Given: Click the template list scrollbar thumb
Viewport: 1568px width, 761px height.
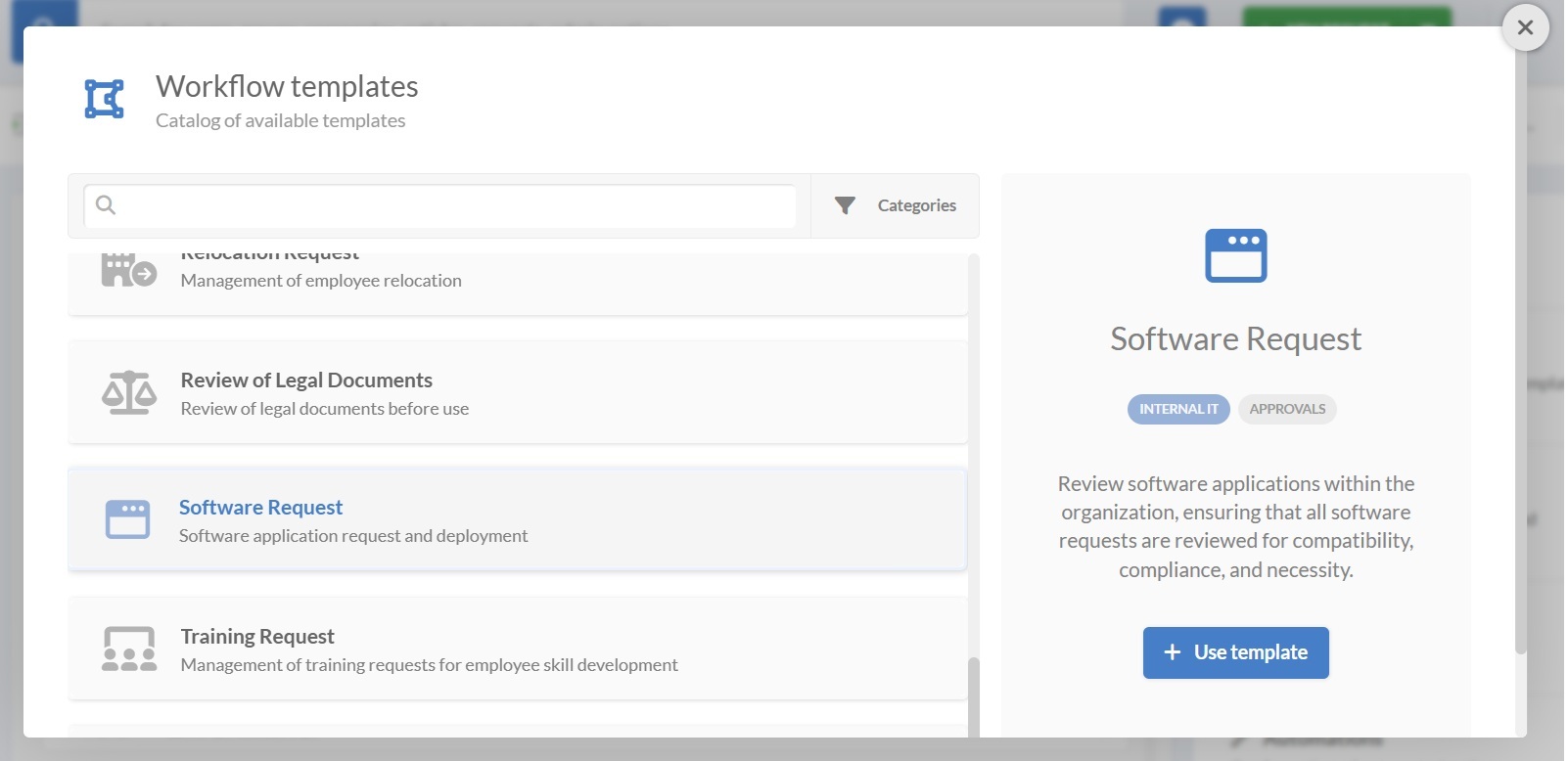Looking at the screenshot, I should click(x=973, y=696).
